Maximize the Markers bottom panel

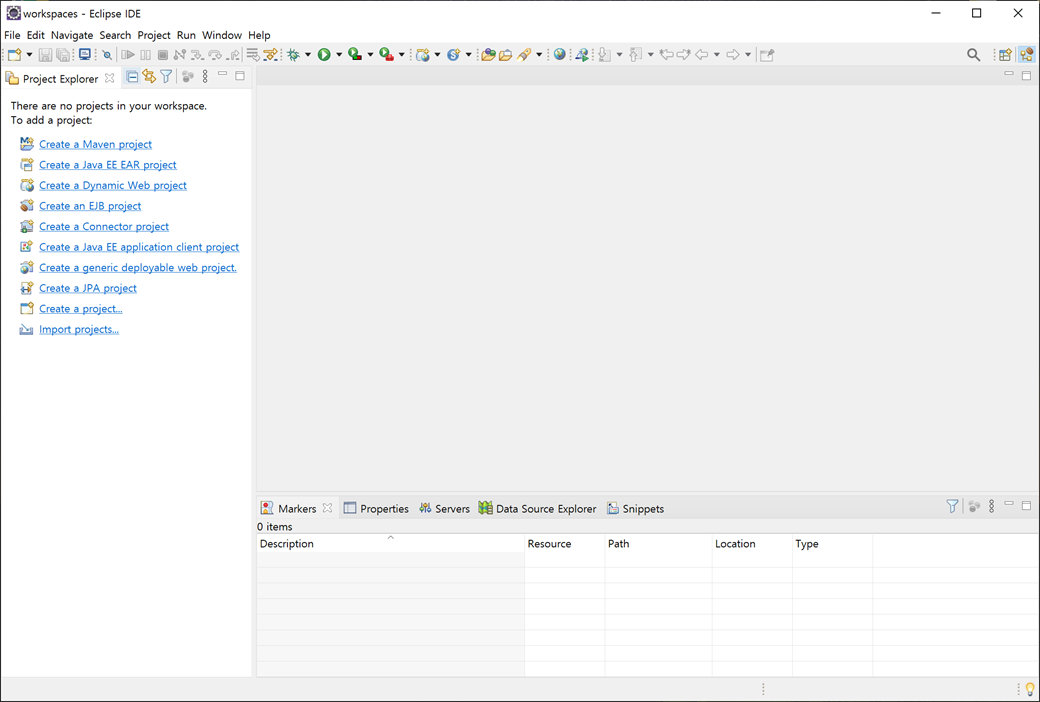click(1026, 506)
